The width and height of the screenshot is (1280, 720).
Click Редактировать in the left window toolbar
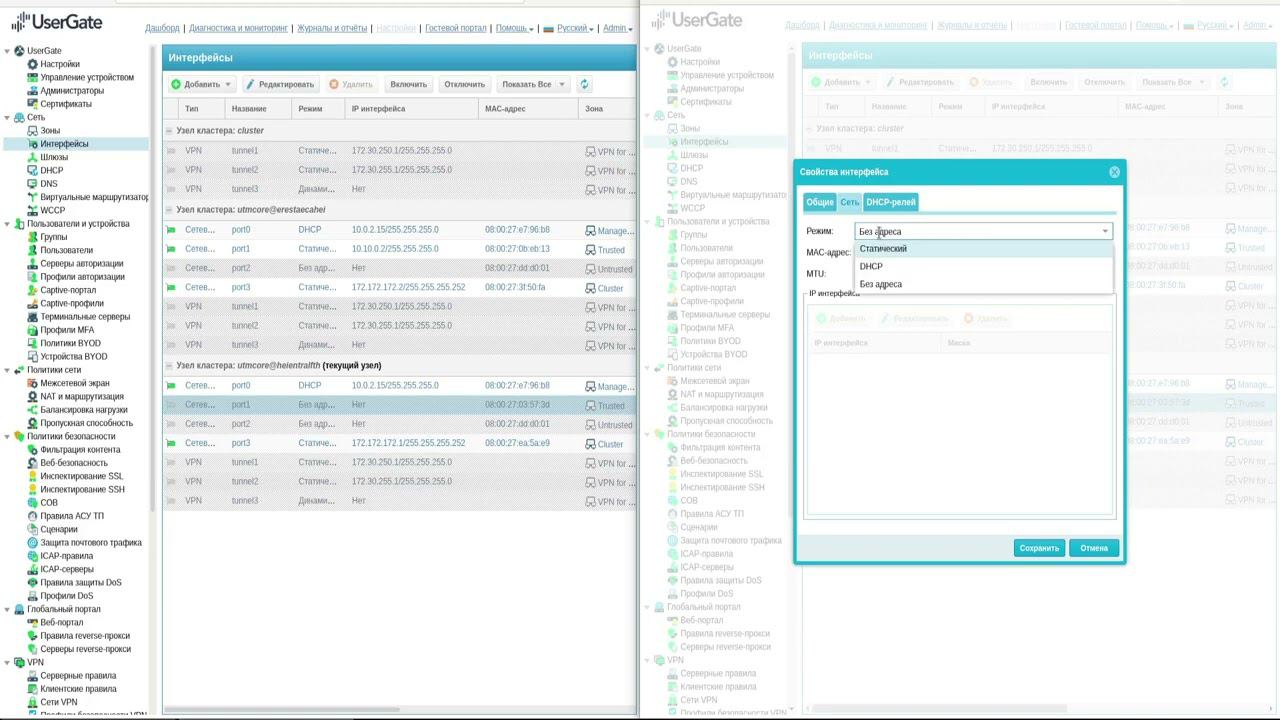[280, 85]
